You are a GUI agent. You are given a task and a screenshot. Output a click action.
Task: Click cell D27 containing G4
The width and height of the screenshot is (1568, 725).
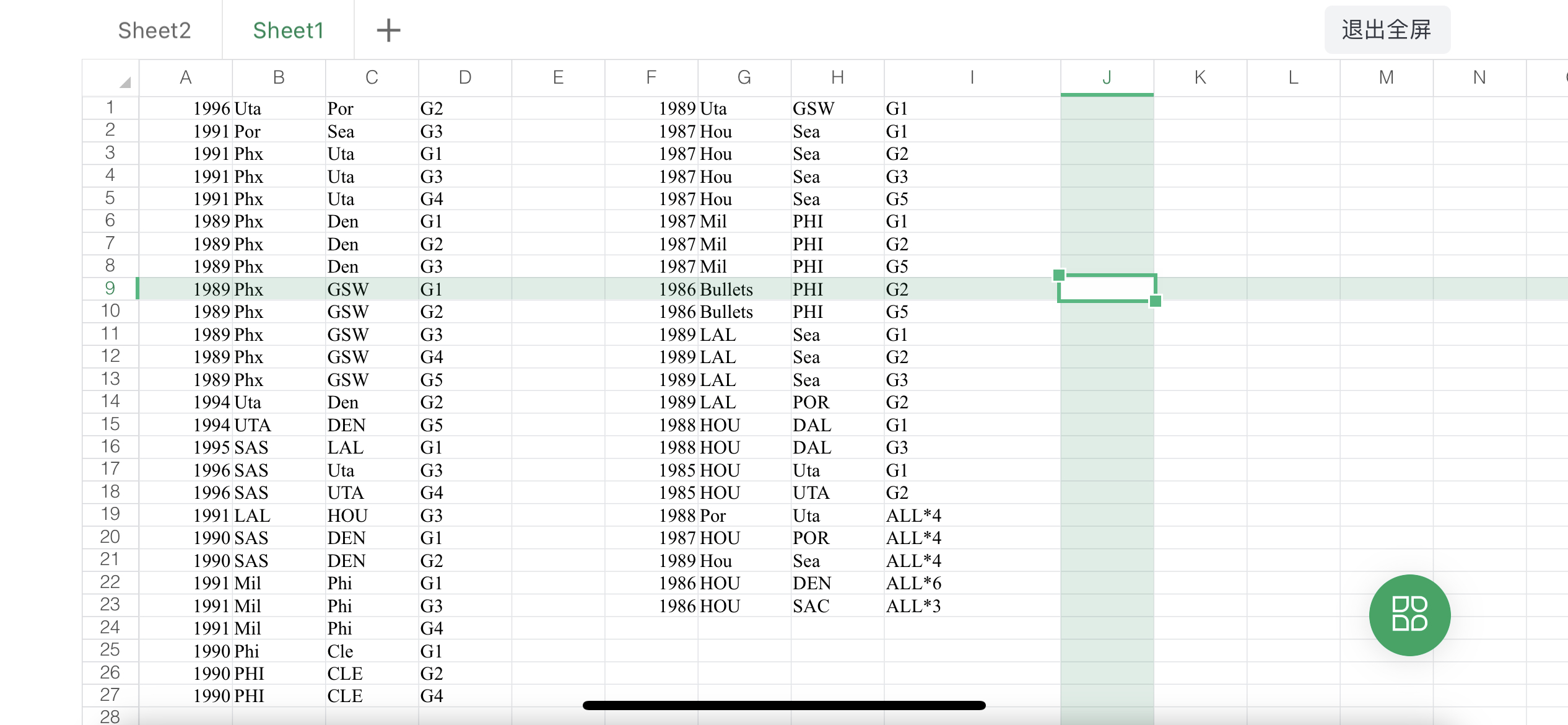pos(465,696)
